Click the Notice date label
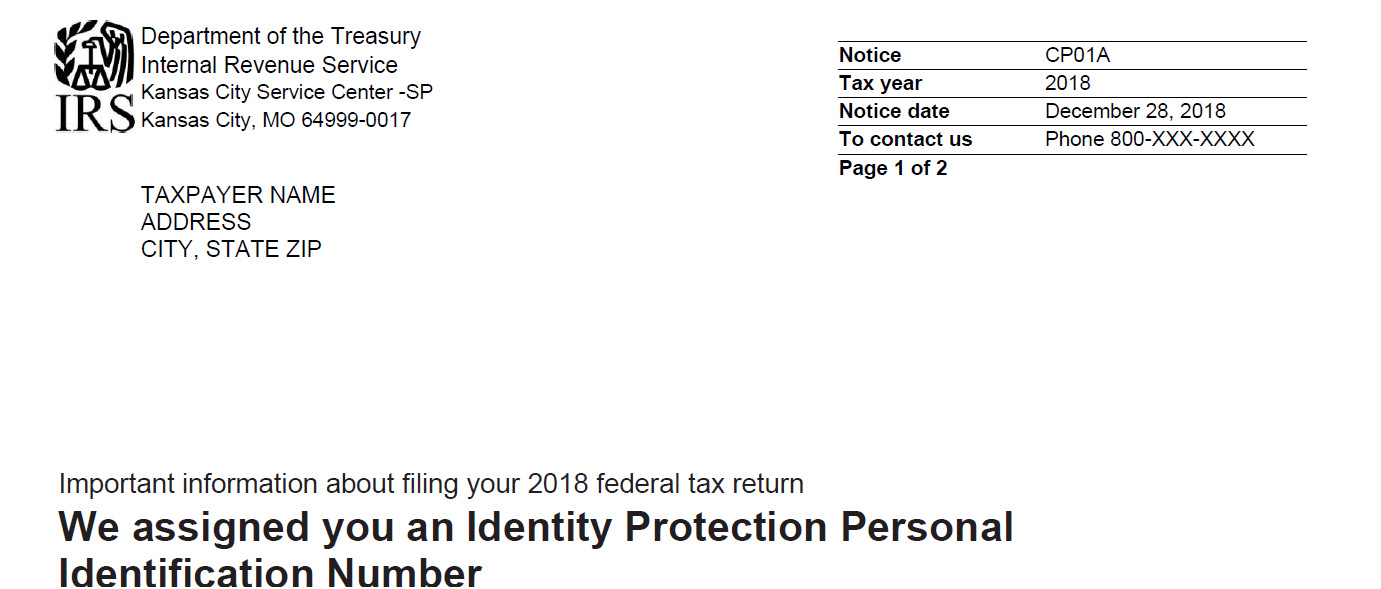 894,111
